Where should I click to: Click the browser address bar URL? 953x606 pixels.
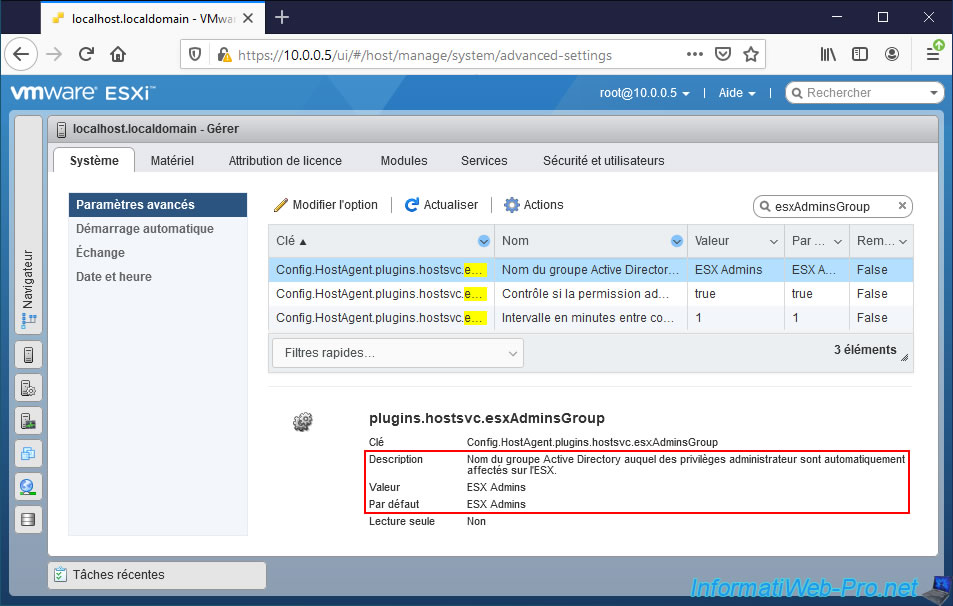pyautogui.click(x=425, y=55)
